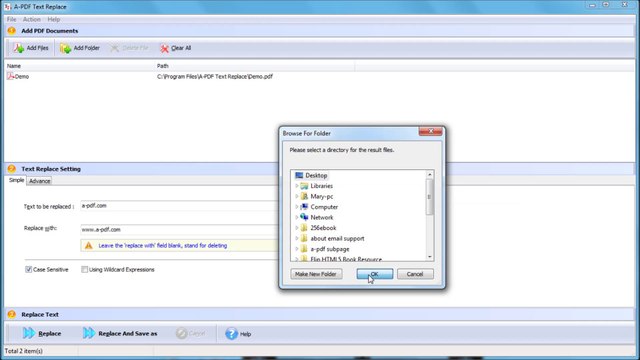Click the Clear All red X icon

click(164, 48)
